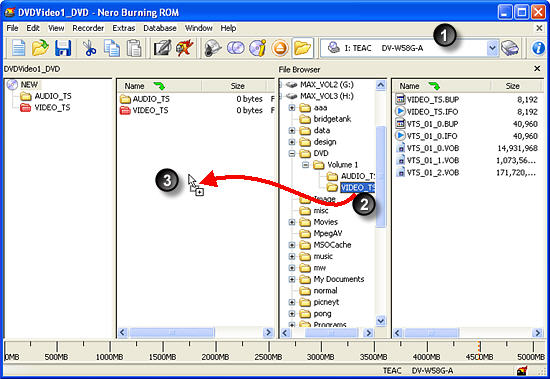The image size is (550, 379).
Task: Save the compilation using the floppy disk icon
Action: point(63,48)
